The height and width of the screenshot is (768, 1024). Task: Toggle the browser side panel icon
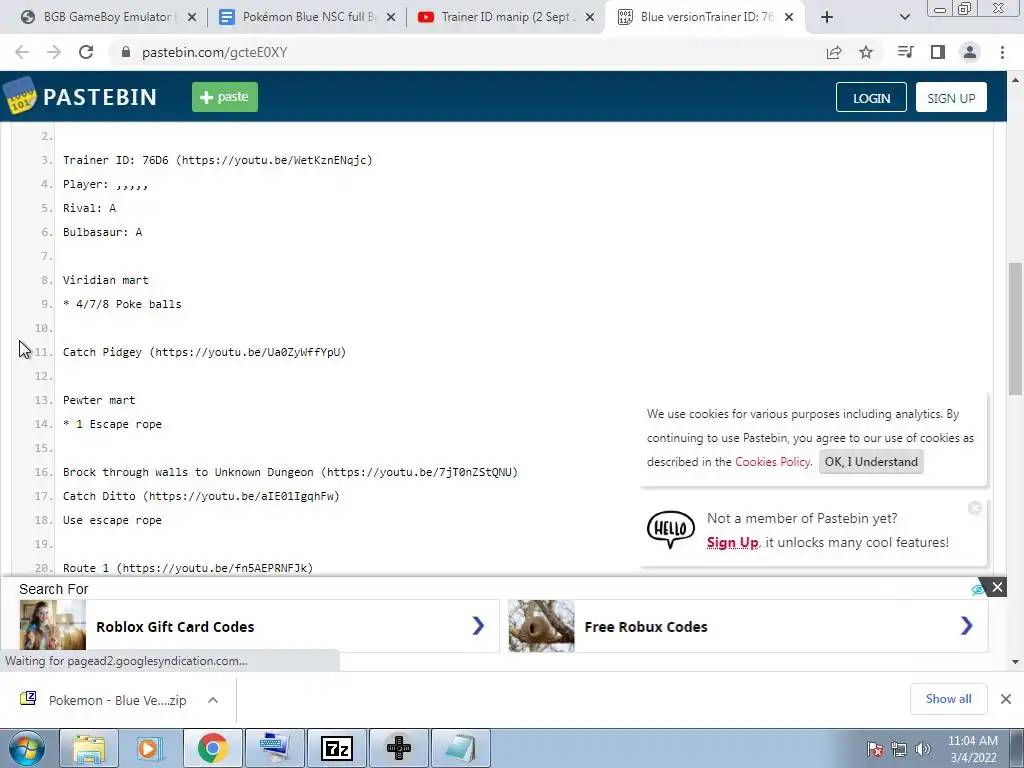938,52
